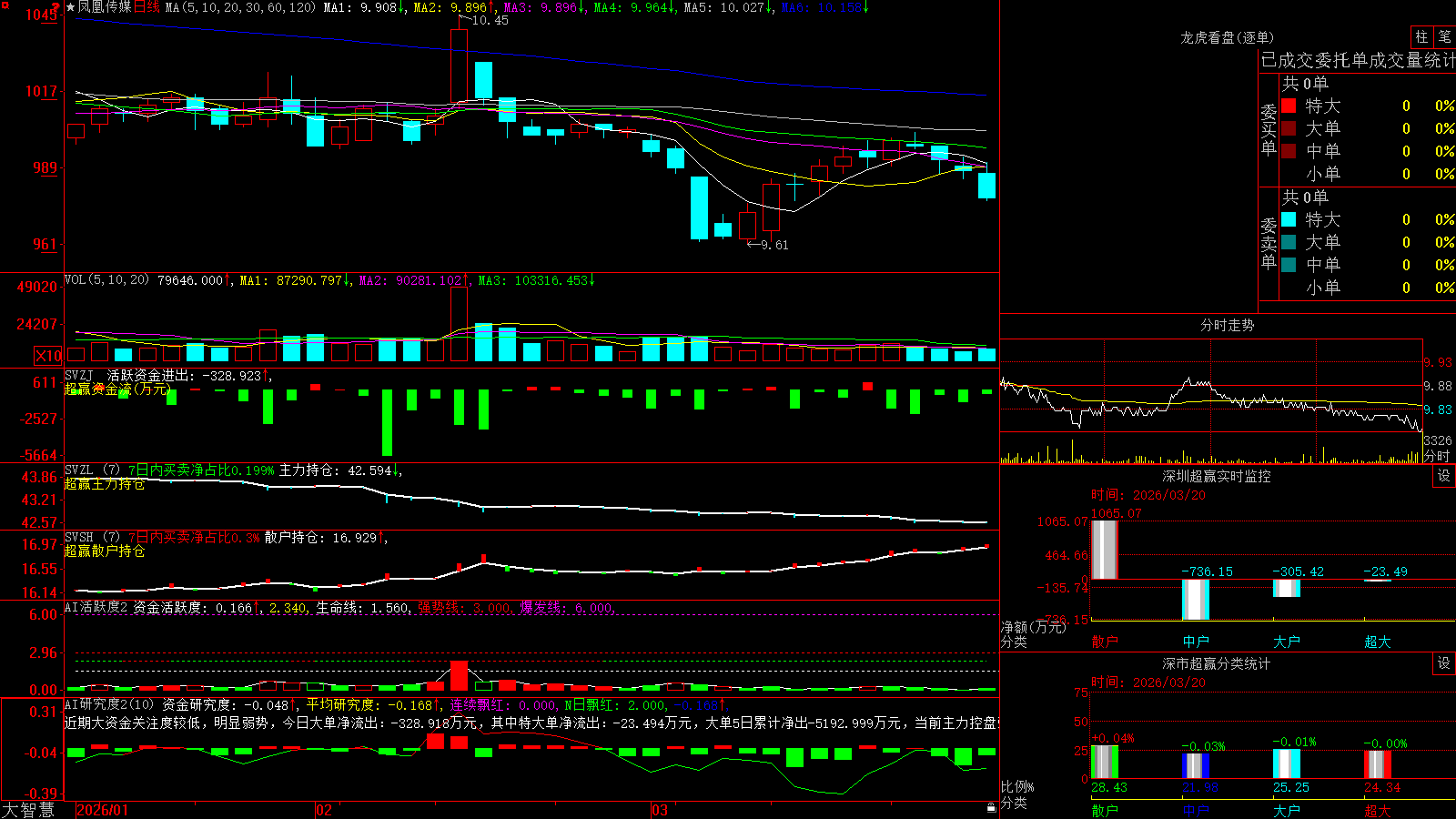
Task: Click the intraday 分时走势 mini chart
Action: pos(1211,400)
